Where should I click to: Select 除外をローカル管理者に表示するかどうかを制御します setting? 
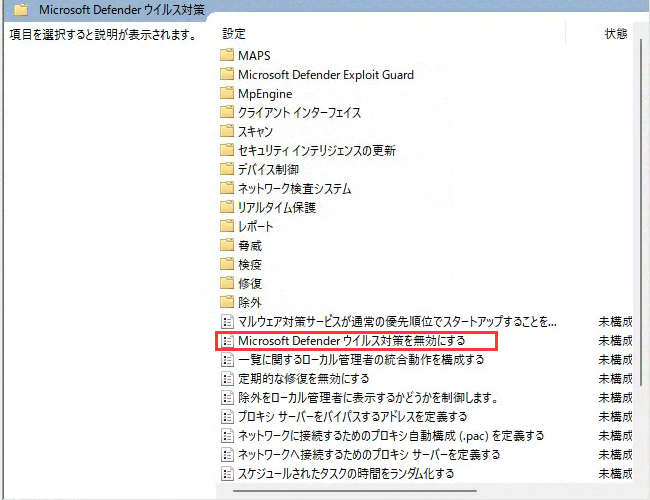pyautogui.click(x=368, y=397)
